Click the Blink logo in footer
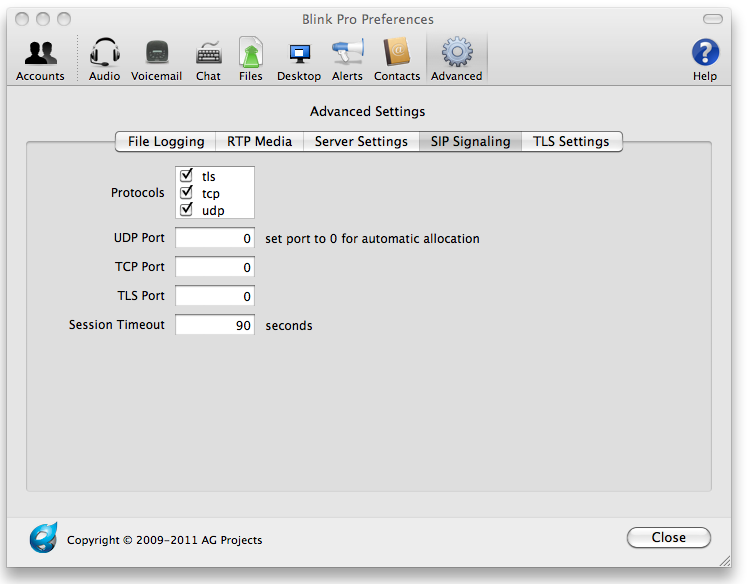Viewport: 751px width, 584px height. tap(43, 538)
